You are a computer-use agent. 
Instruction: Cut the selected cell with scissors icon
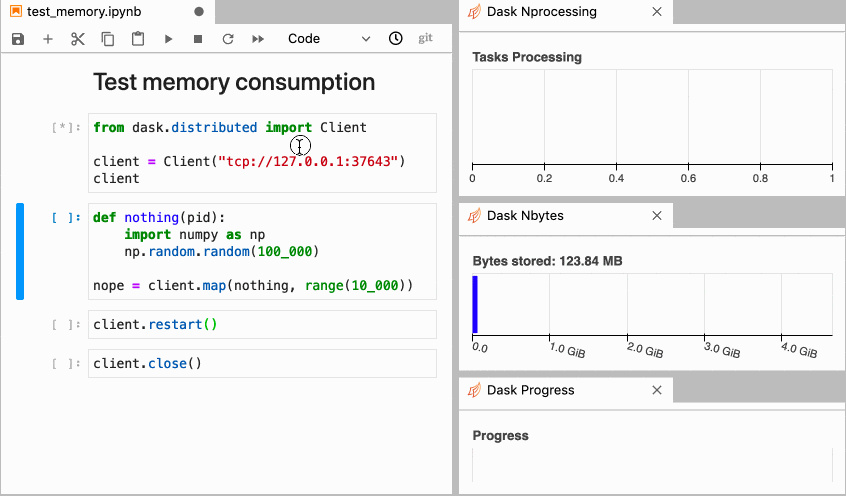tap(78, 39)
